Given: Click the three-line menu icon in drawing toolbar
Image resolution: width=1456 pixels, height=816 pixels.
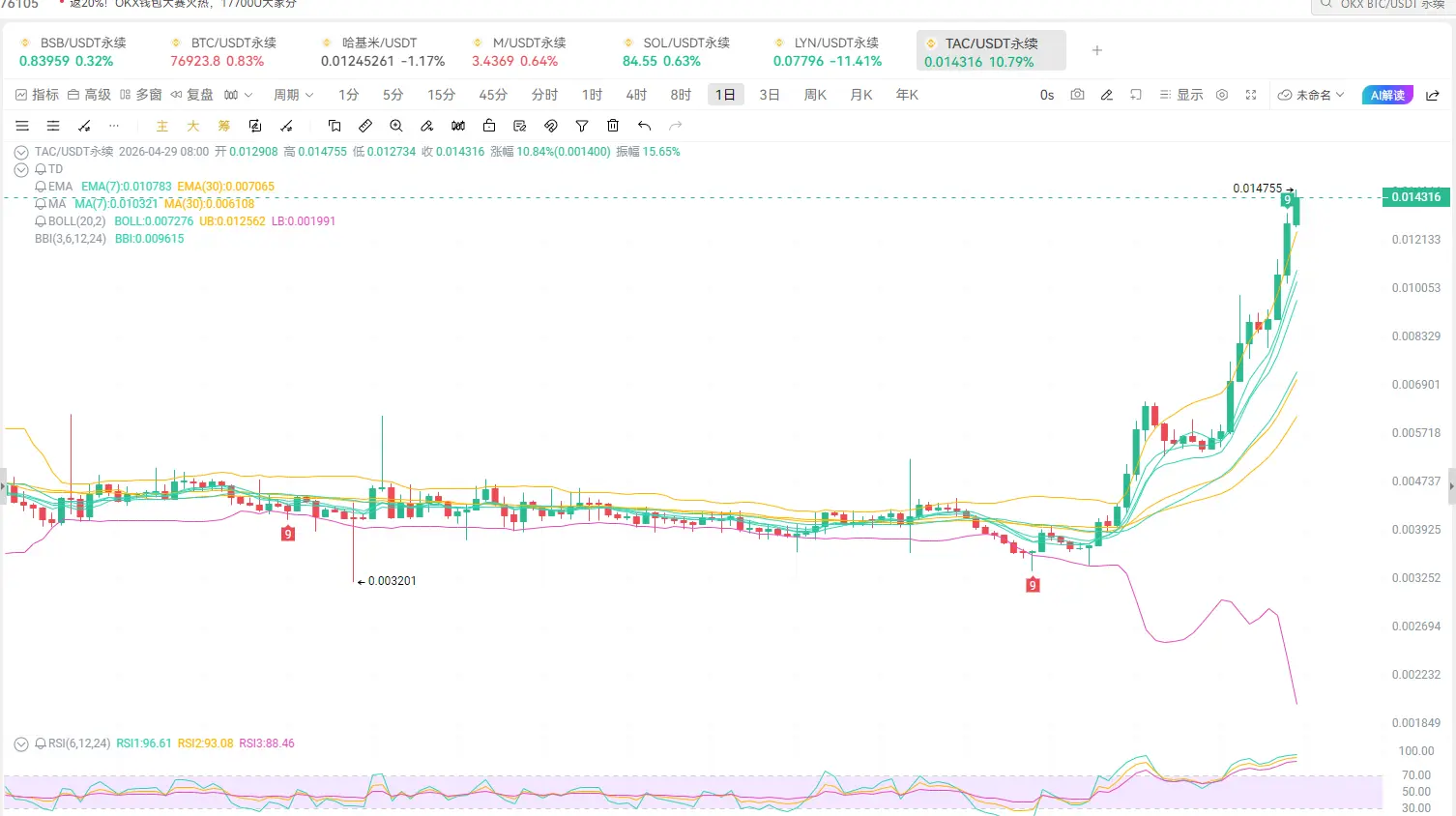Looking at the screenshot, I should (22, 126).
